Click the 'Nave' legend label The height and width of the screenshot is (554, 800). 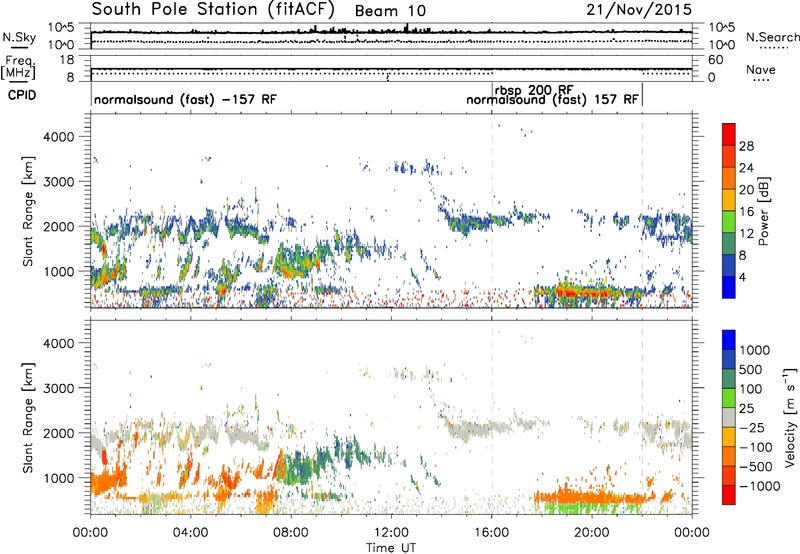click(761, 69)
